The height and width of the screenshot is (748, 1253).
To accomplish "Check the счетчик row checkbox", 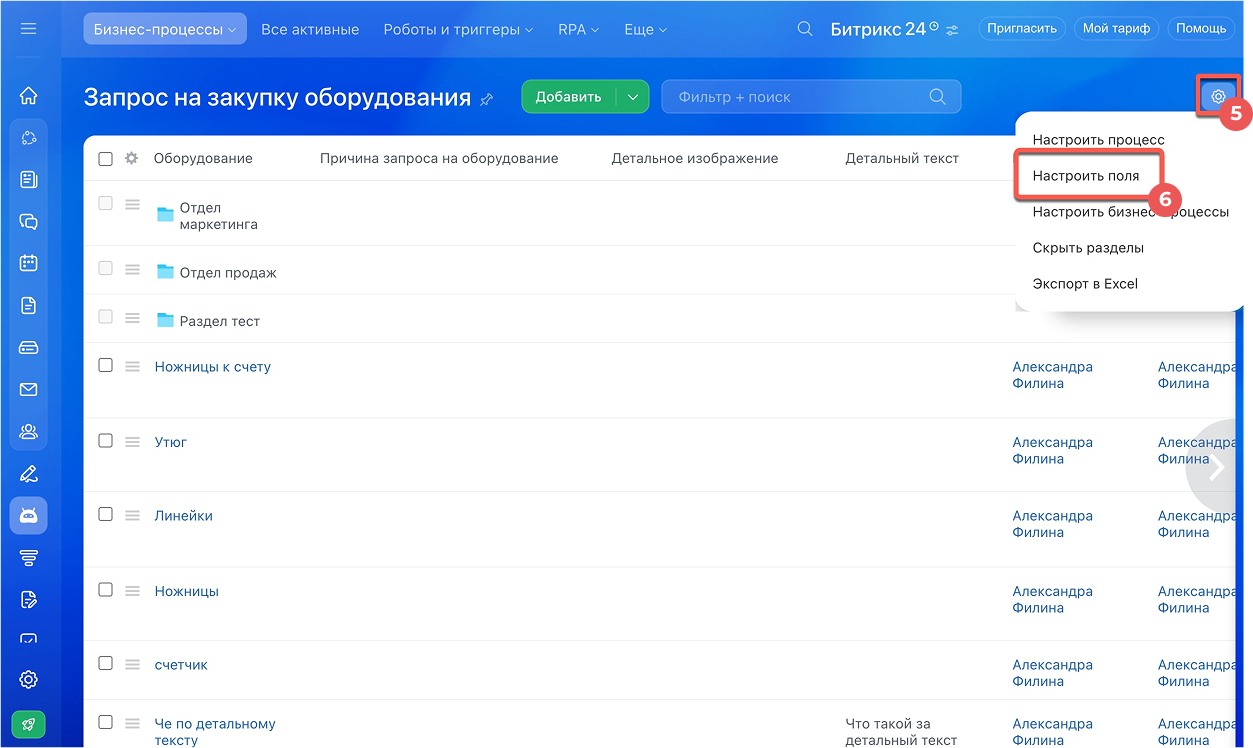I will click(105, 663).
